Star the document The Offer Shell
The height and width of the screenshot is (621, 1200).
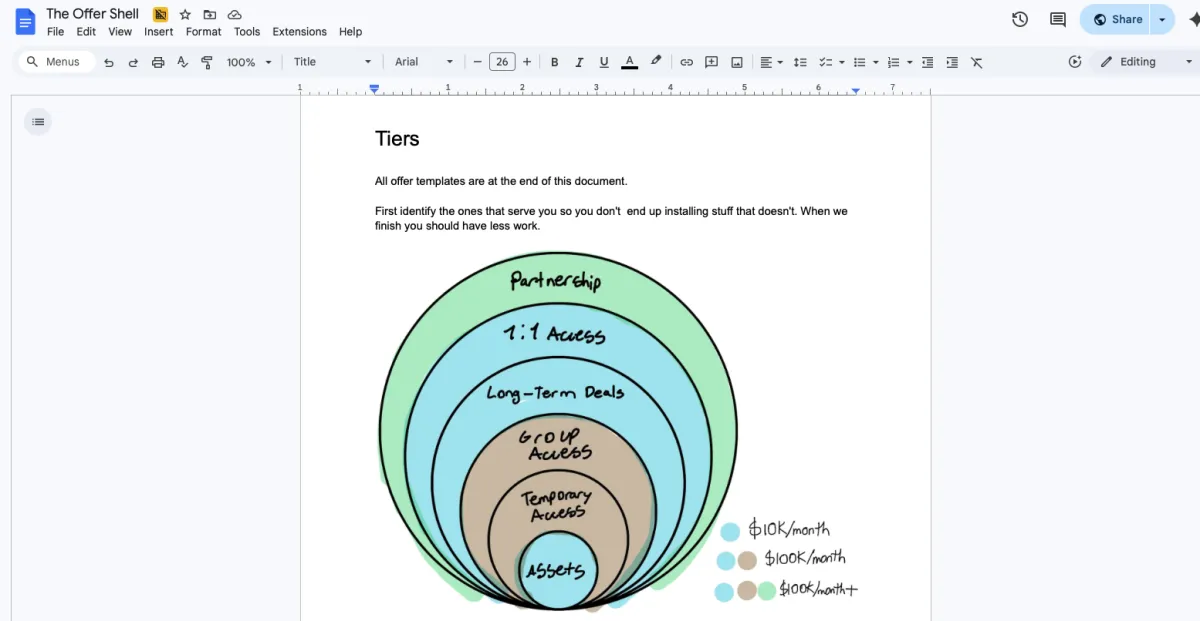[185, 15]
